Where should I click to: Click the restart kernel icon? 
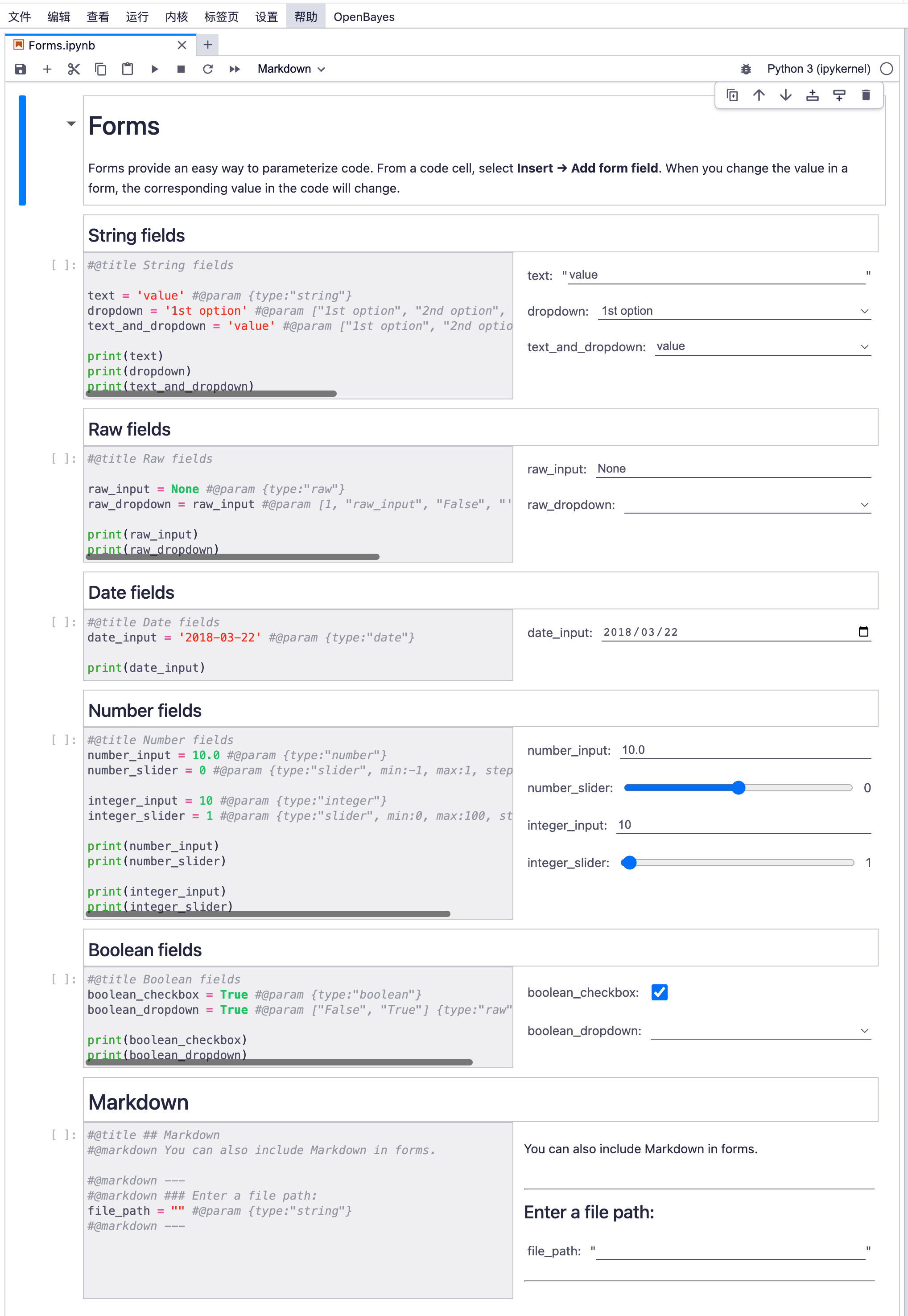click(208, 69)
